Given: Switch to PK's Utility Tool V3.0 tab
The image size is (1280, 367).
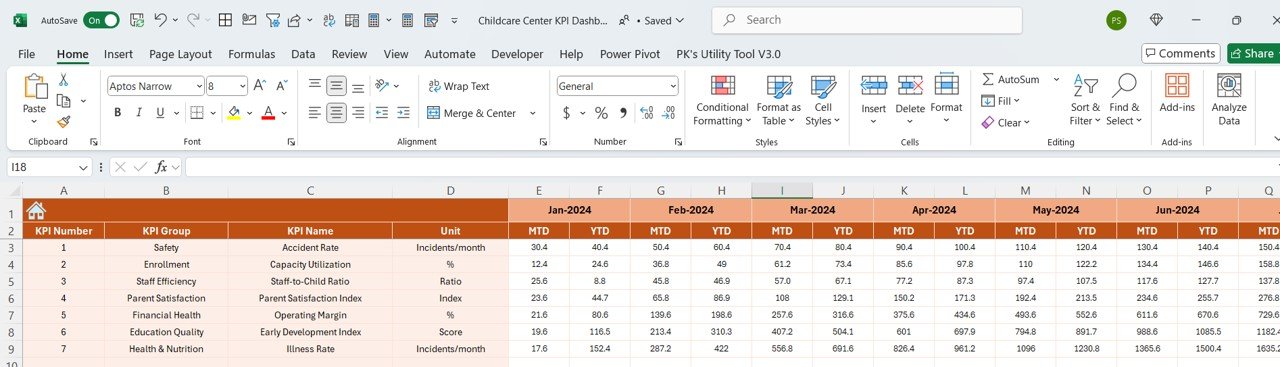Looking at the screenshot, I should [x=728, y=54].
